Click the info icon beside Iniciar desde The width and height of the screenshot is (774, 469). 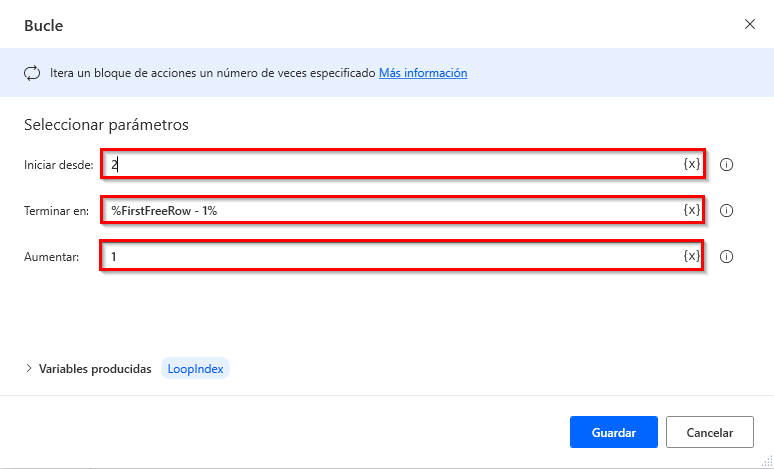point(726,164)
